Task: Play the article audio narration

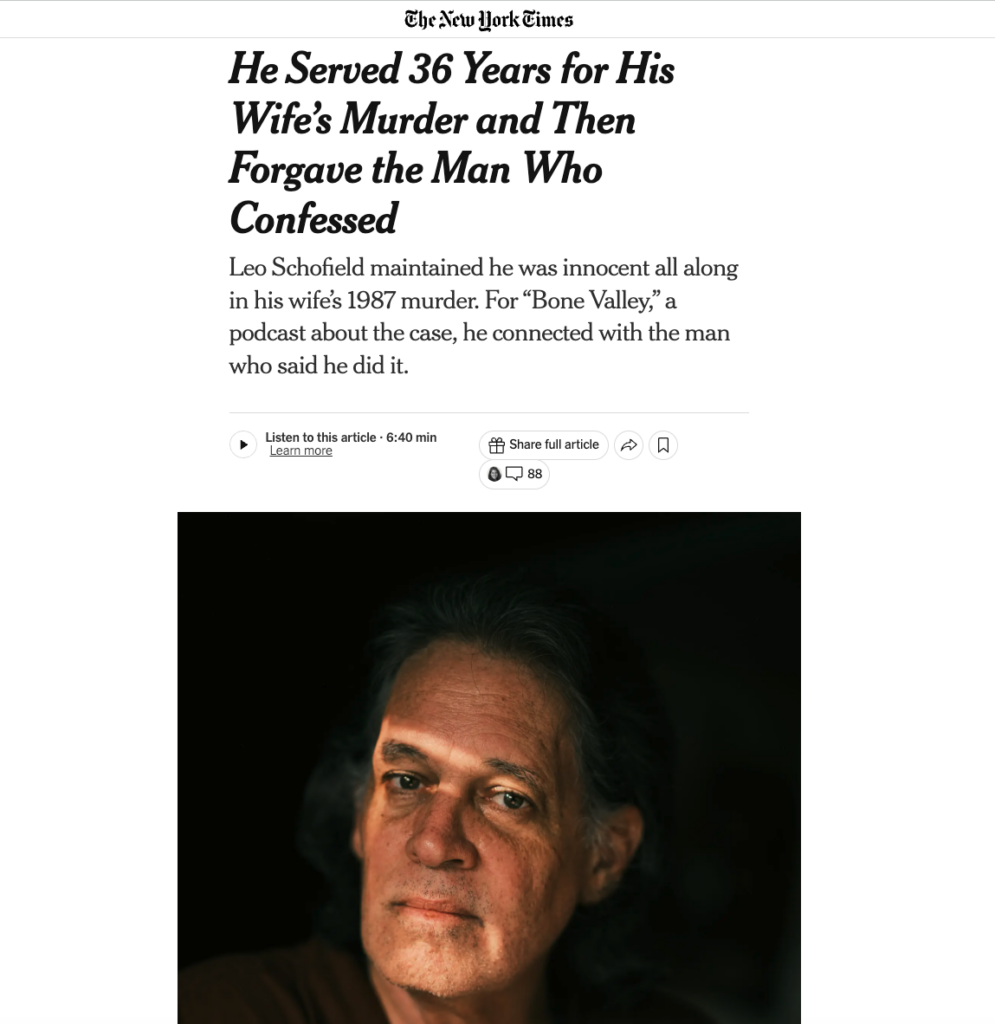Action: (x=243, y=444)
